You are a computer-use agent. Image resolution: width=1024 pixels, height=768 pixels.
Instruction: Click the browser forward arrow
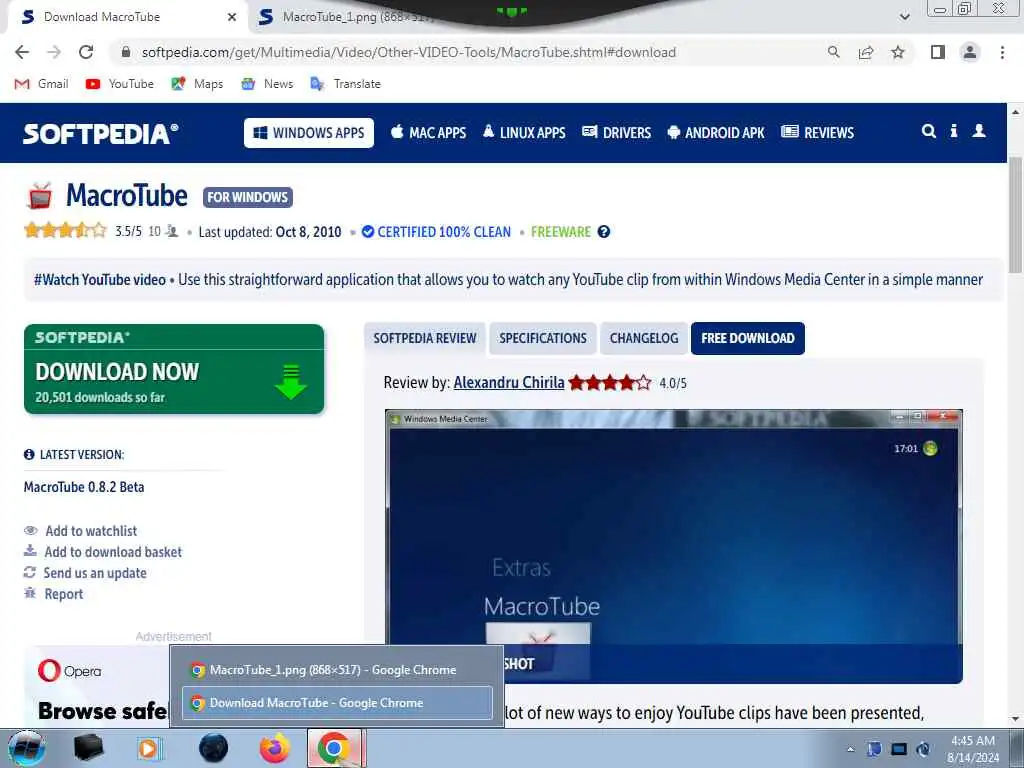click(54, 52)
